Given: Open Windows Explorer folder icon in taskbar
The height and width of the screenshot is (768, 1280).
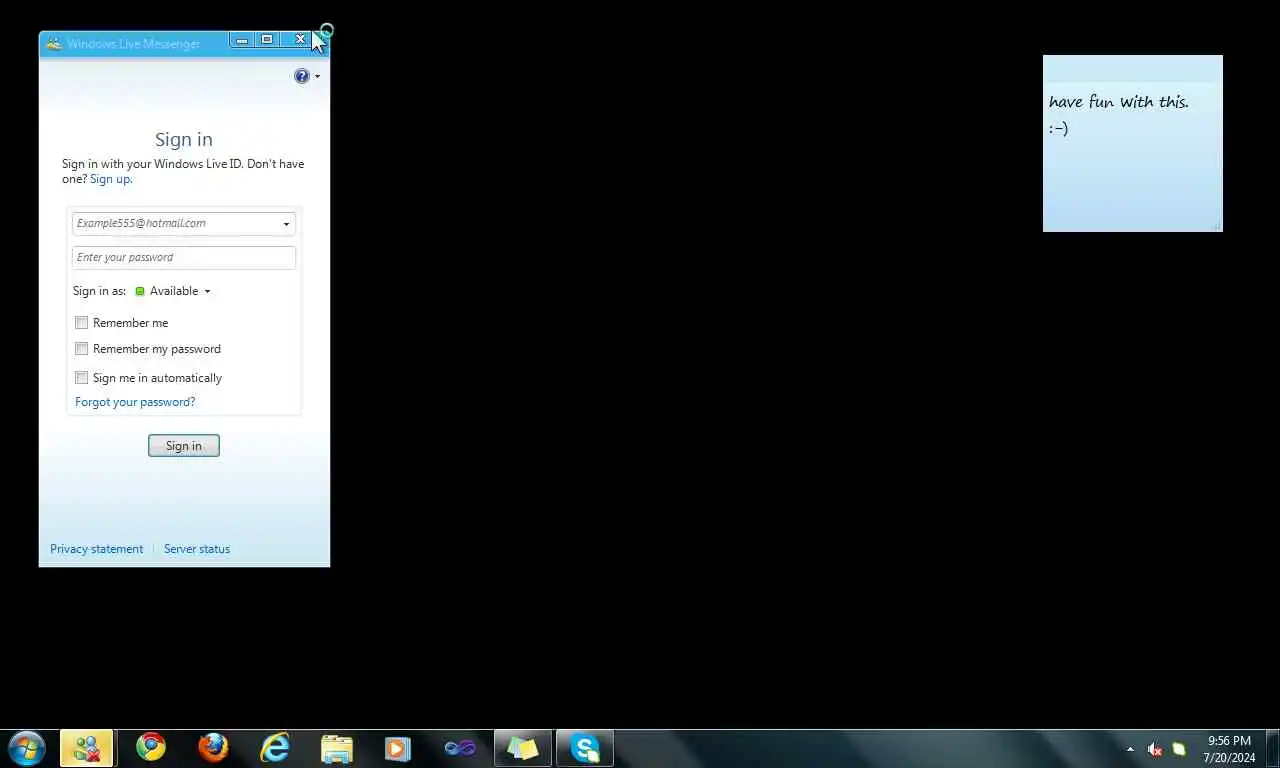Looking at the screenshot, I should (337, 748).
